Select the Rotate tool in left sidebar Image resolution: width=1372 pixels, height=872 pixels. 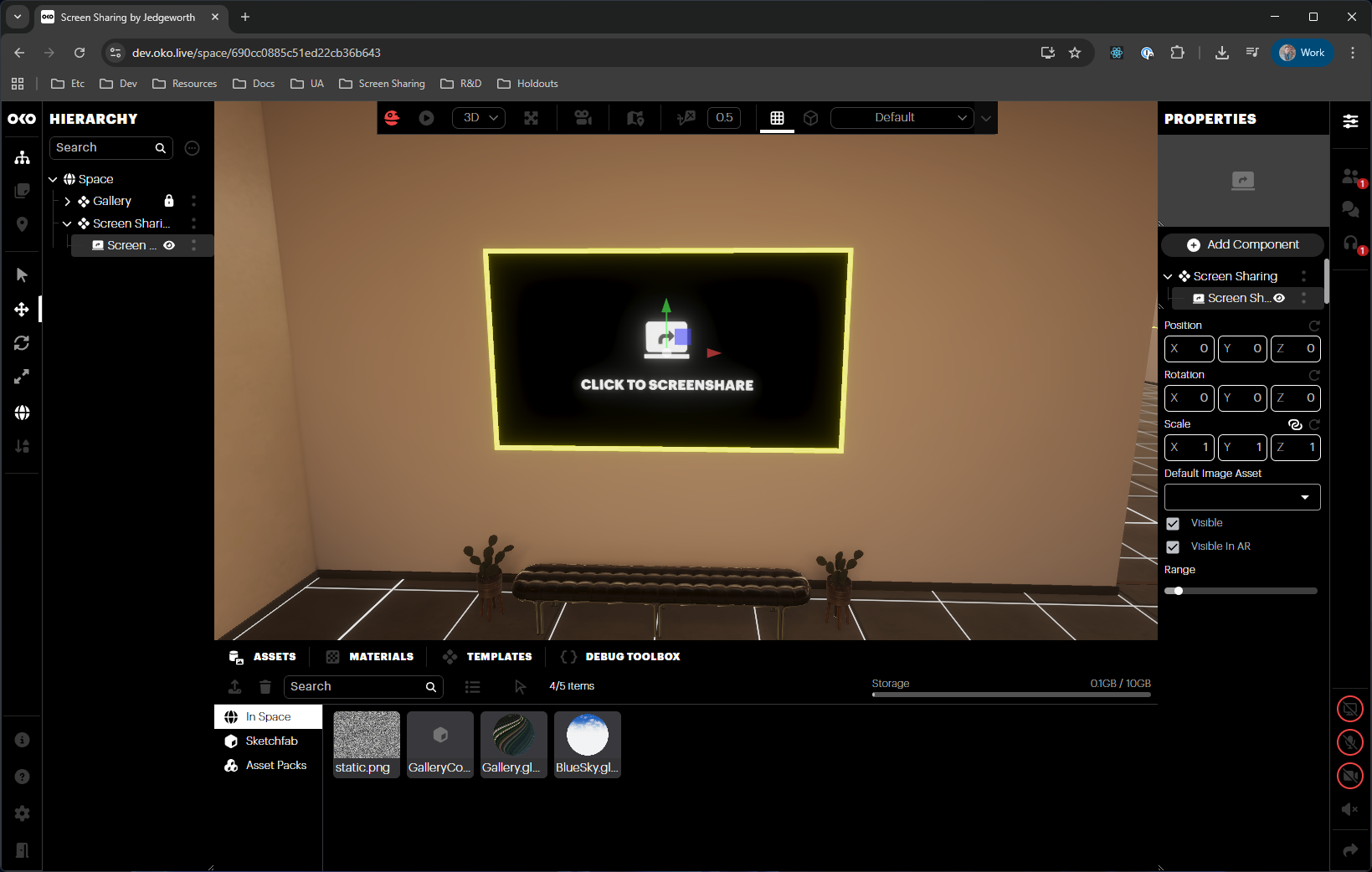click(22, 343)
